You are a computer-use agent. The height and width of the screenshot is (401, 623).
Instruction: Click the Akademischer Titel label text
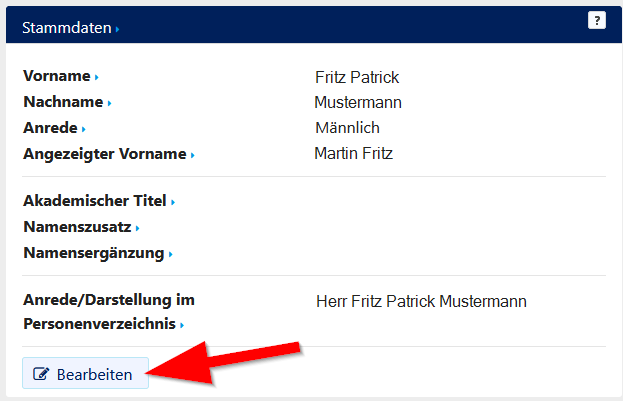click(94, 201)
